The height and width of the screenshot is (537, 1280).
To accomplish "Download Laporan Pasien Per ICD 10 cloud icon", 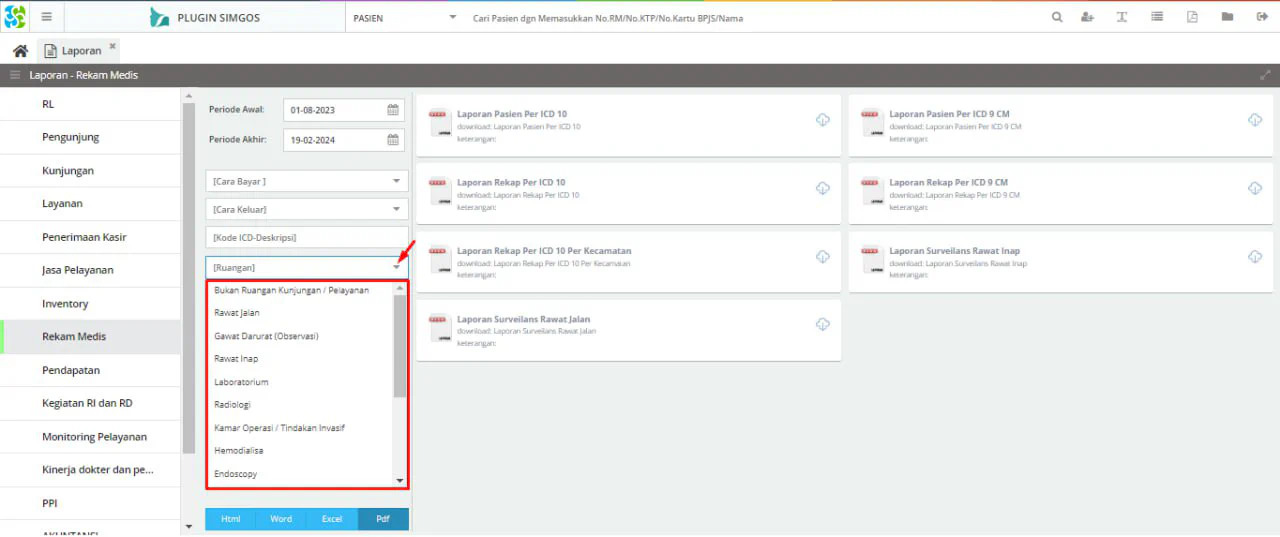I will (x=823, y=120).
